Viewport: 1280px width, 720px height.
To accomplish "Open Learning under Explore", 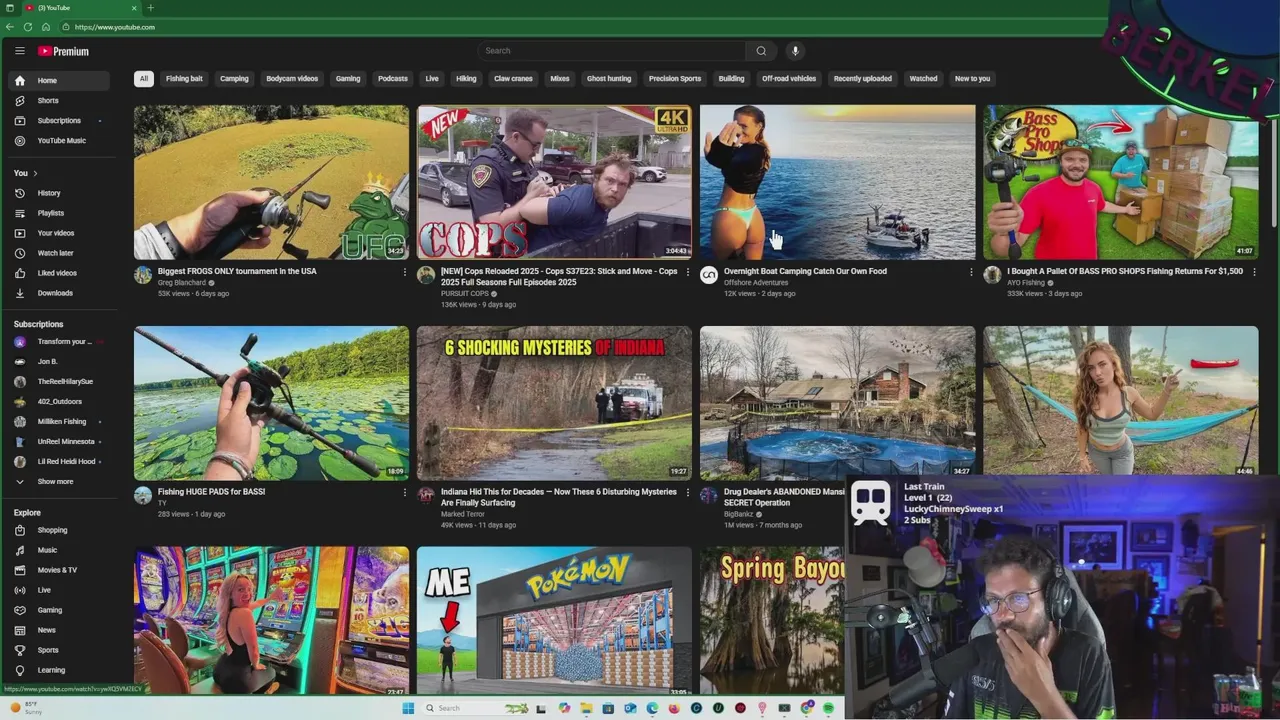I will pyautogui.click(x=60, y=670).
